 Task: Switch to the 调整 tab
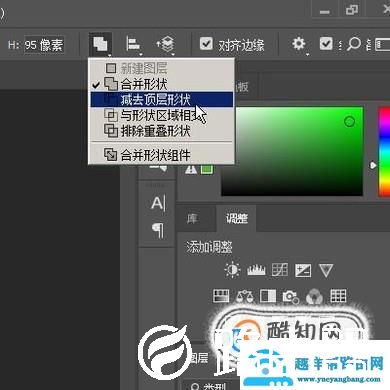pyautogui.click(x=237, y=218)
